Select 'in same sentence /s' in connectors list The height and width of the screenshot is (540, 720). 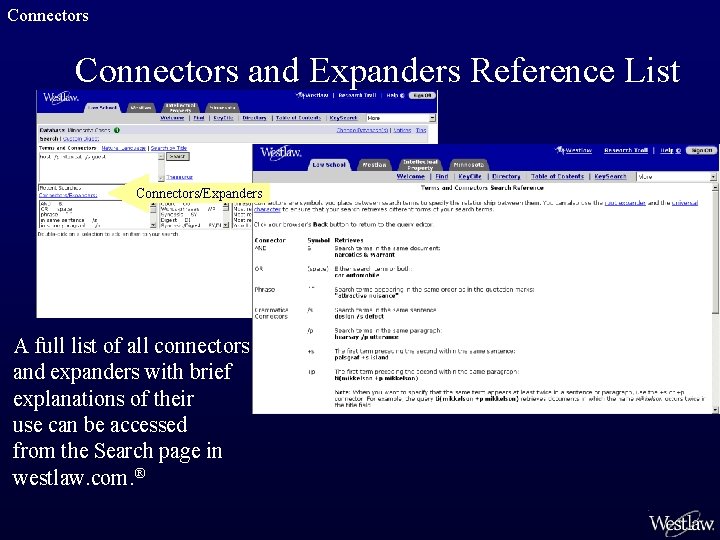(69, 220)
